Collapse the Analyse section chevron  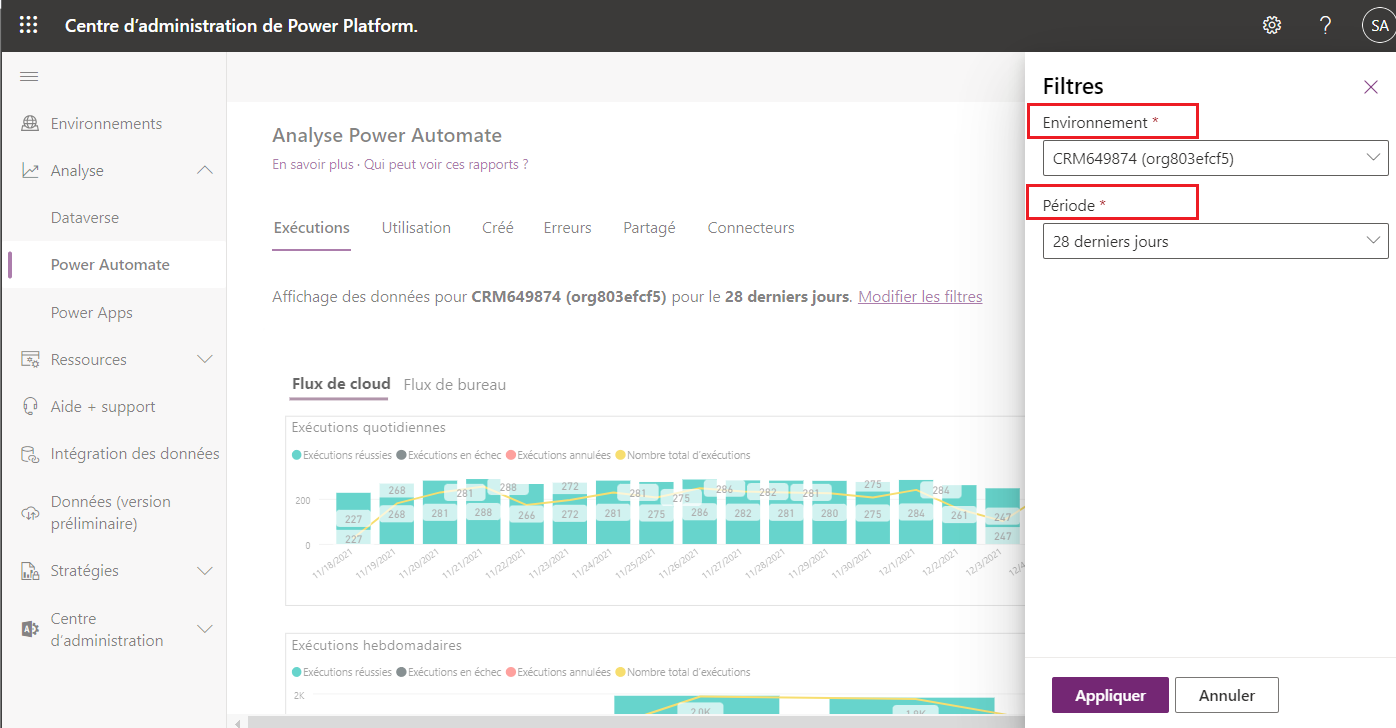click(x=205, y=171)
